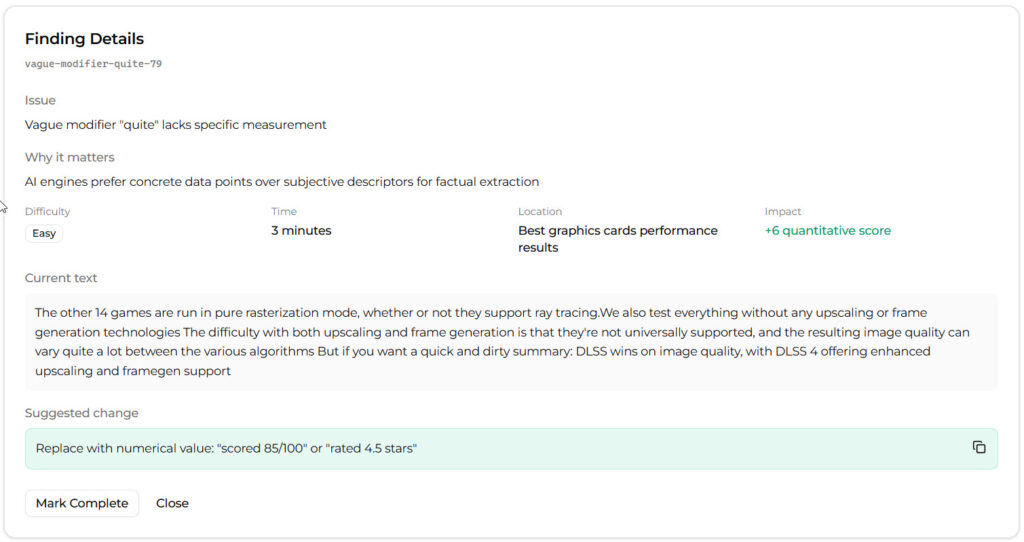The image size is (1024, 542).
Task: Click the vague-modifier-quite-79 finding ID
Action: (93, 64)
